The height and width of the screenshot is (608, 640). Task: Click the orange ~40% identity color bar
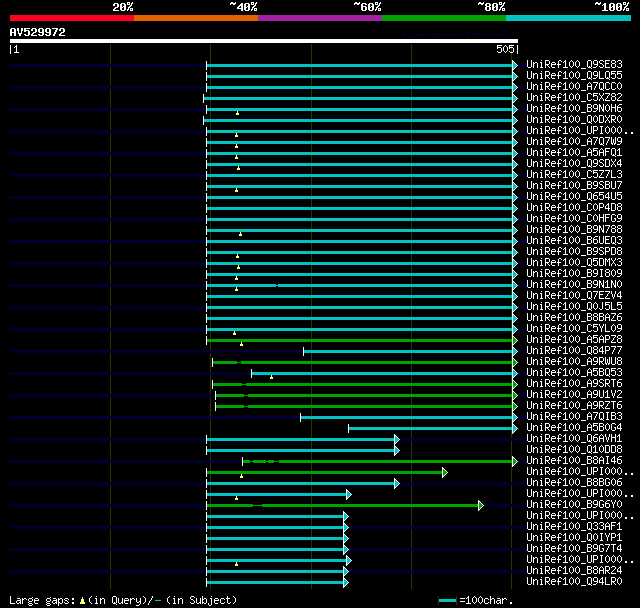coord(196,18)
